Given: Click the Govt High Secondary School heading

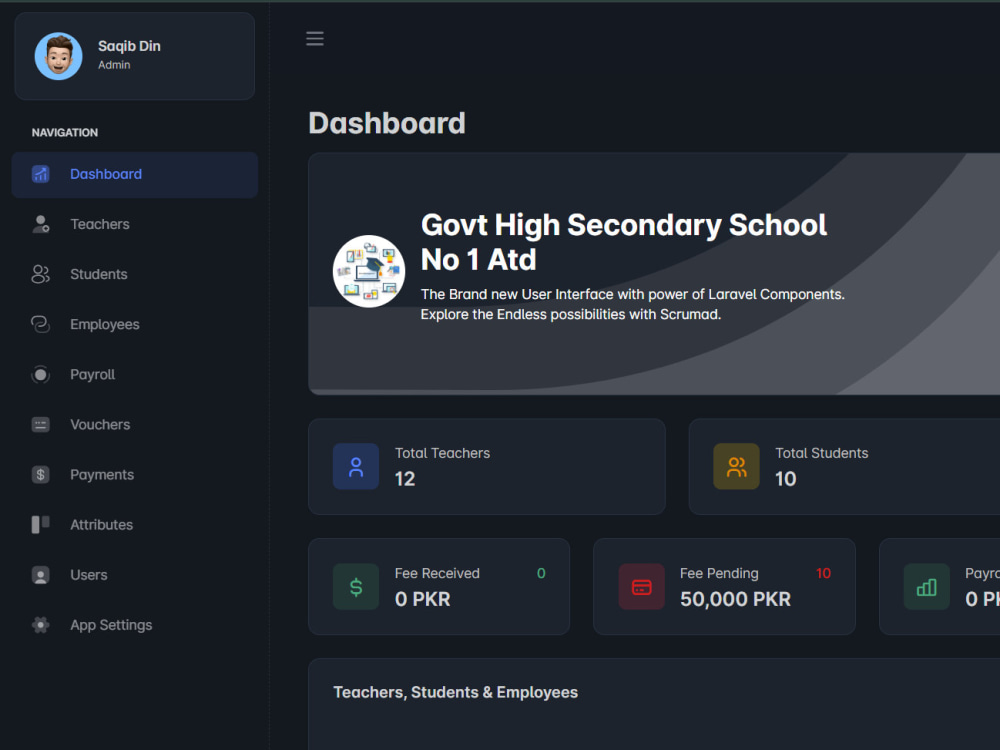Looking at the screenshot, I should tap(624, 242).
